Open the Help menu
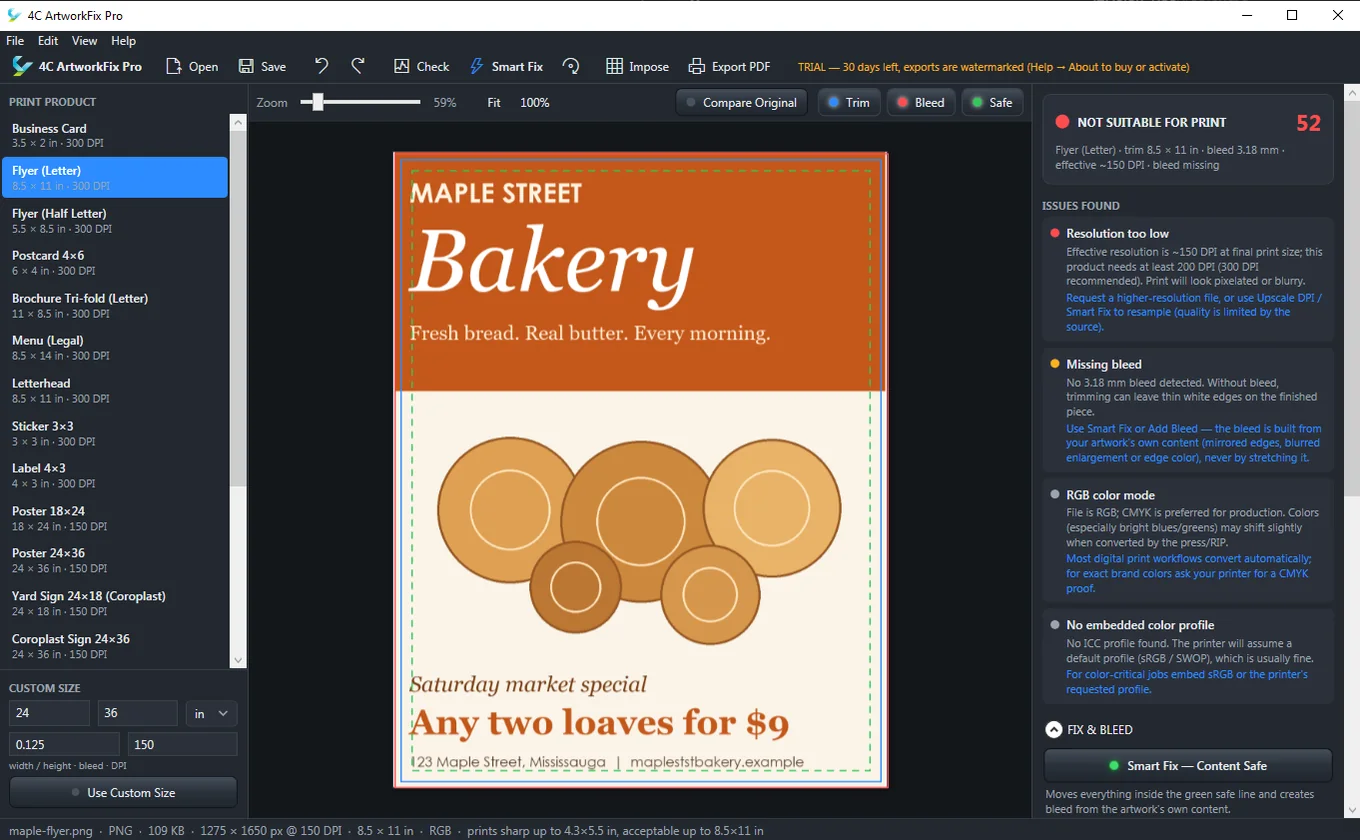Screen dimensions: 1360x840 coord(124,41)
